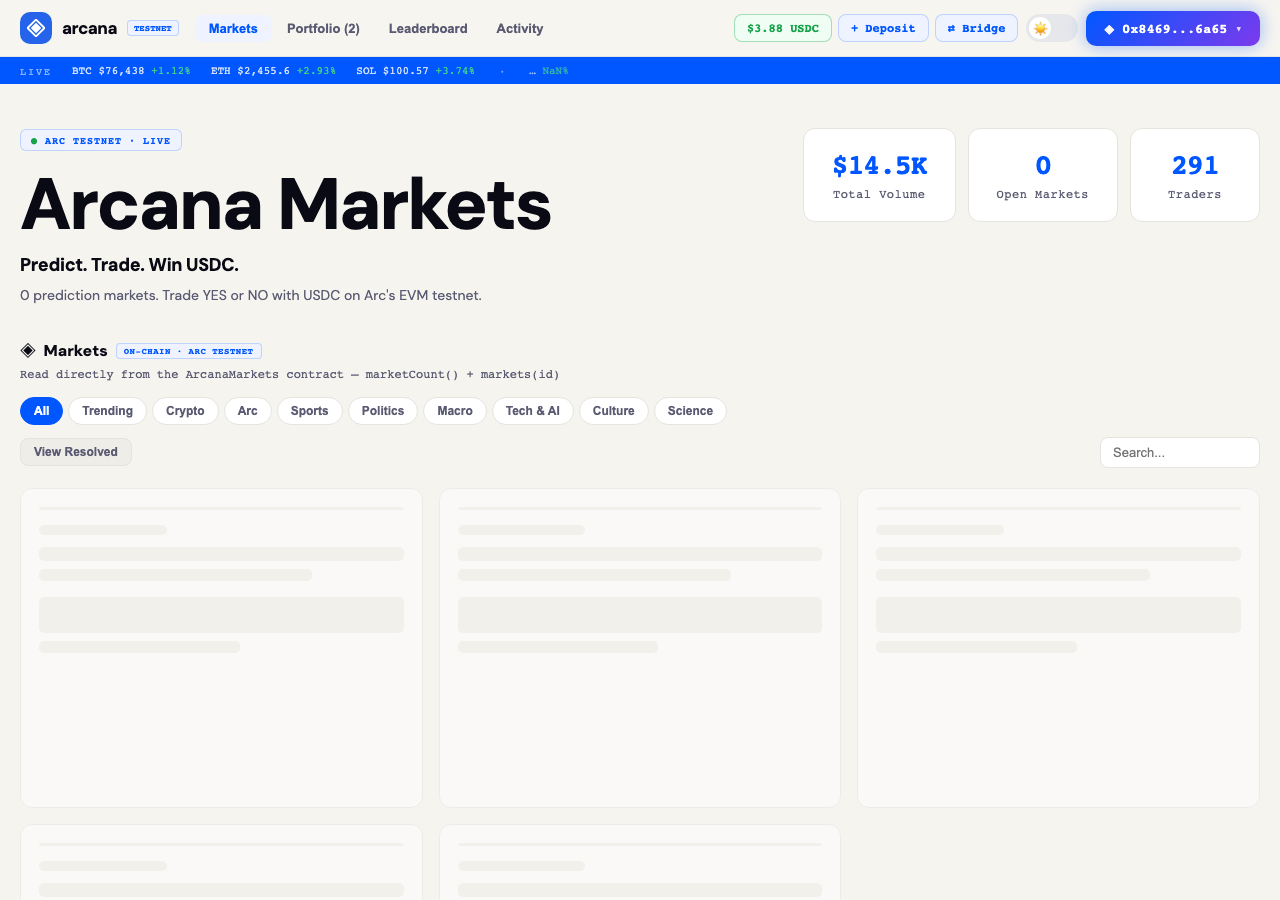Click the Arcana Markets headline

coord(286,204)
